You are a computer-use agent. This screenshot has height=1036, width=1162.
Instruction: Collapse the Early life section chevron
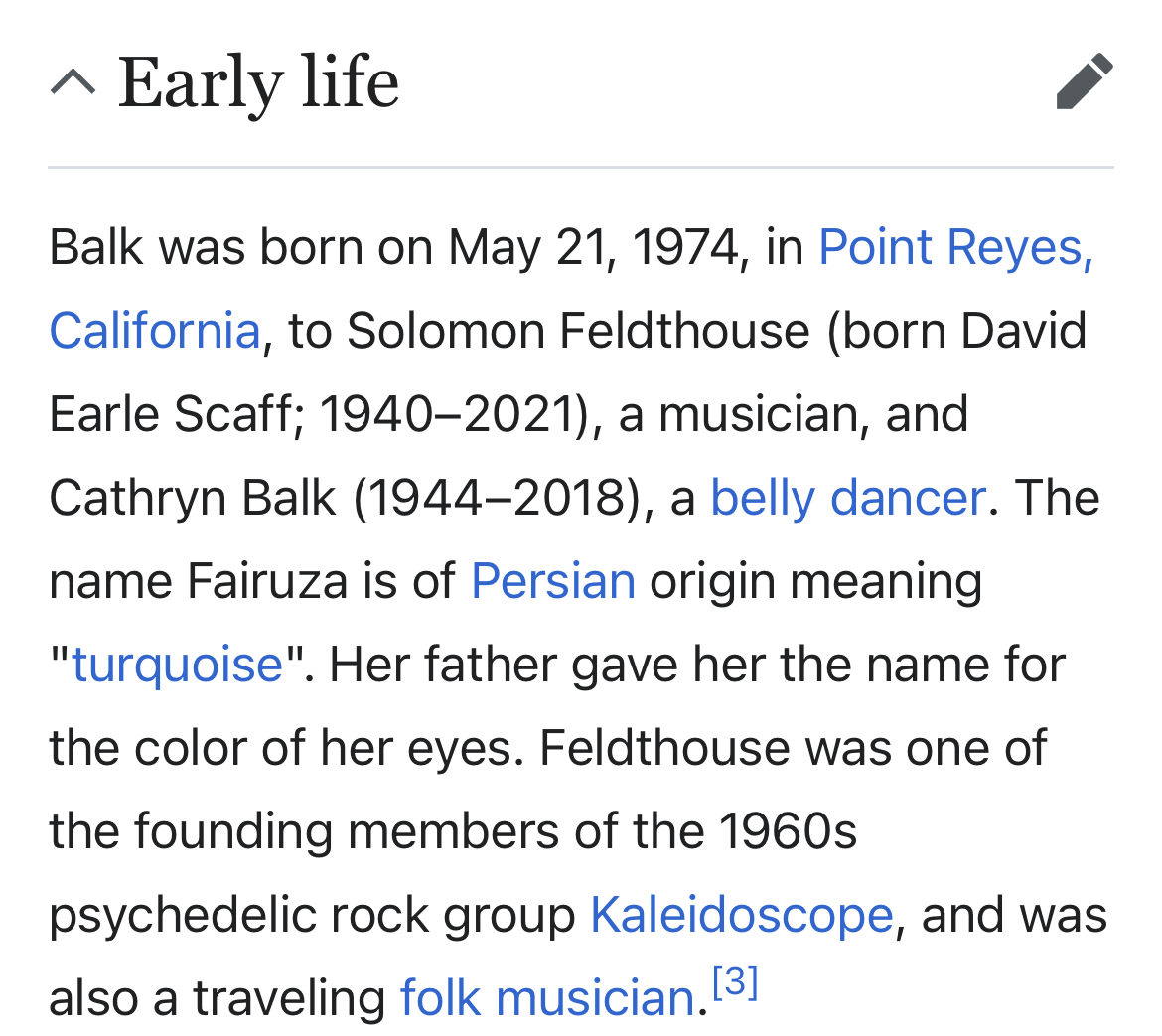(73, 81)
